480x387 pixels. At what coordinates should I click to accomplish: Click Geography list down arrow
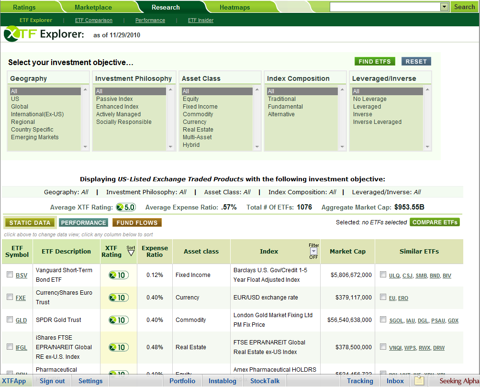click(85, 146)
